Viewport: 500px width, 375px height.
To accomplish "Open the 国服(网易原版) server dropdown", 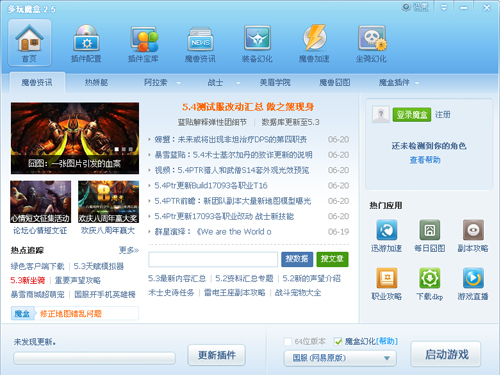I will coord(340,358).
